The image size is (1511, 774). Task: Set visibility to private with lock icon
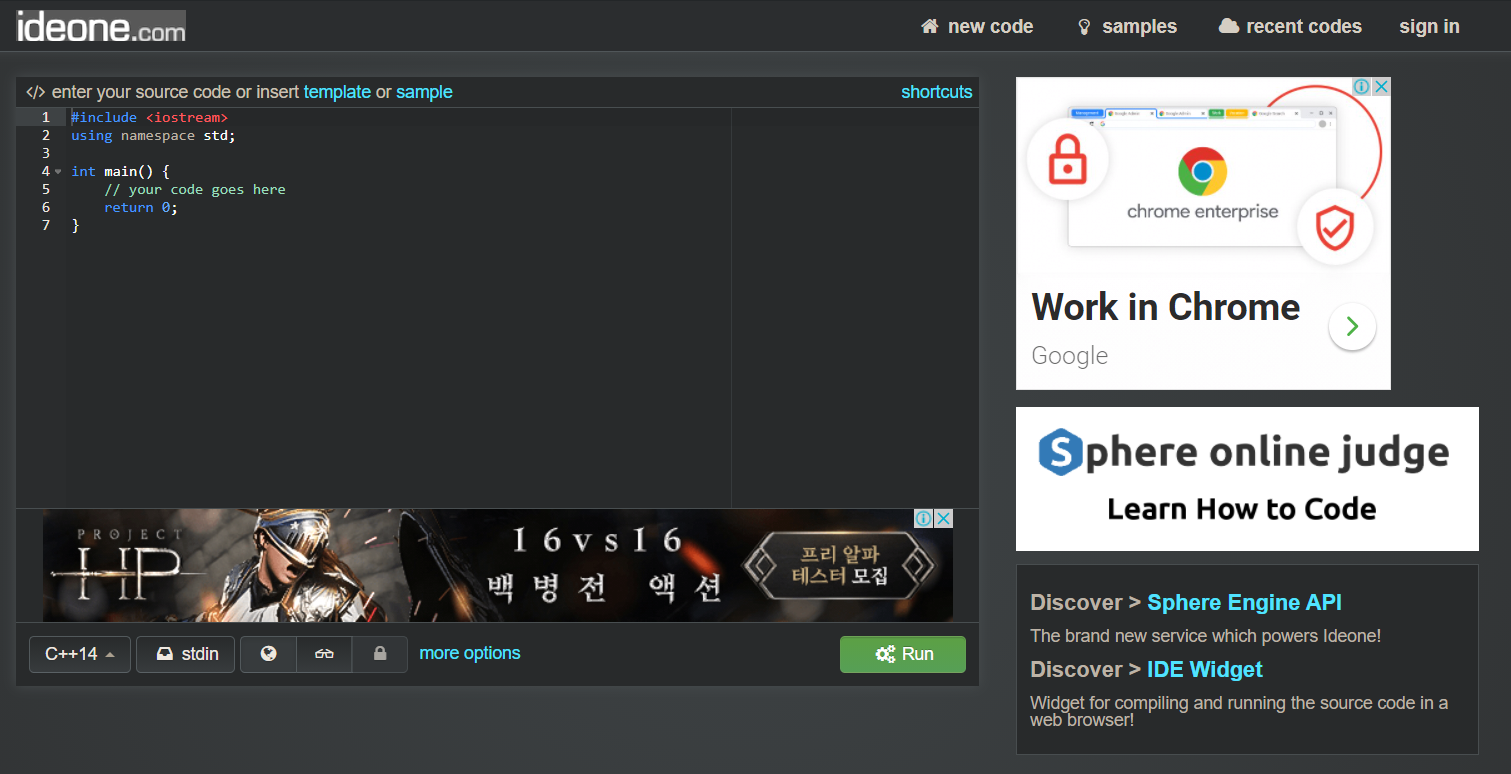pos(380,654)
